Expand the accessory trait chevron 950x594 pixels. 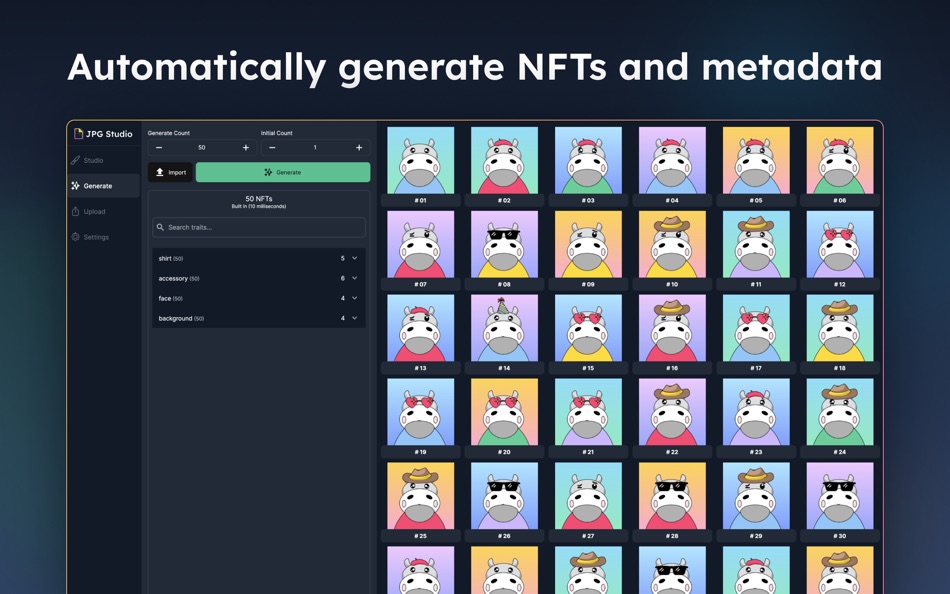coord(354,278)
